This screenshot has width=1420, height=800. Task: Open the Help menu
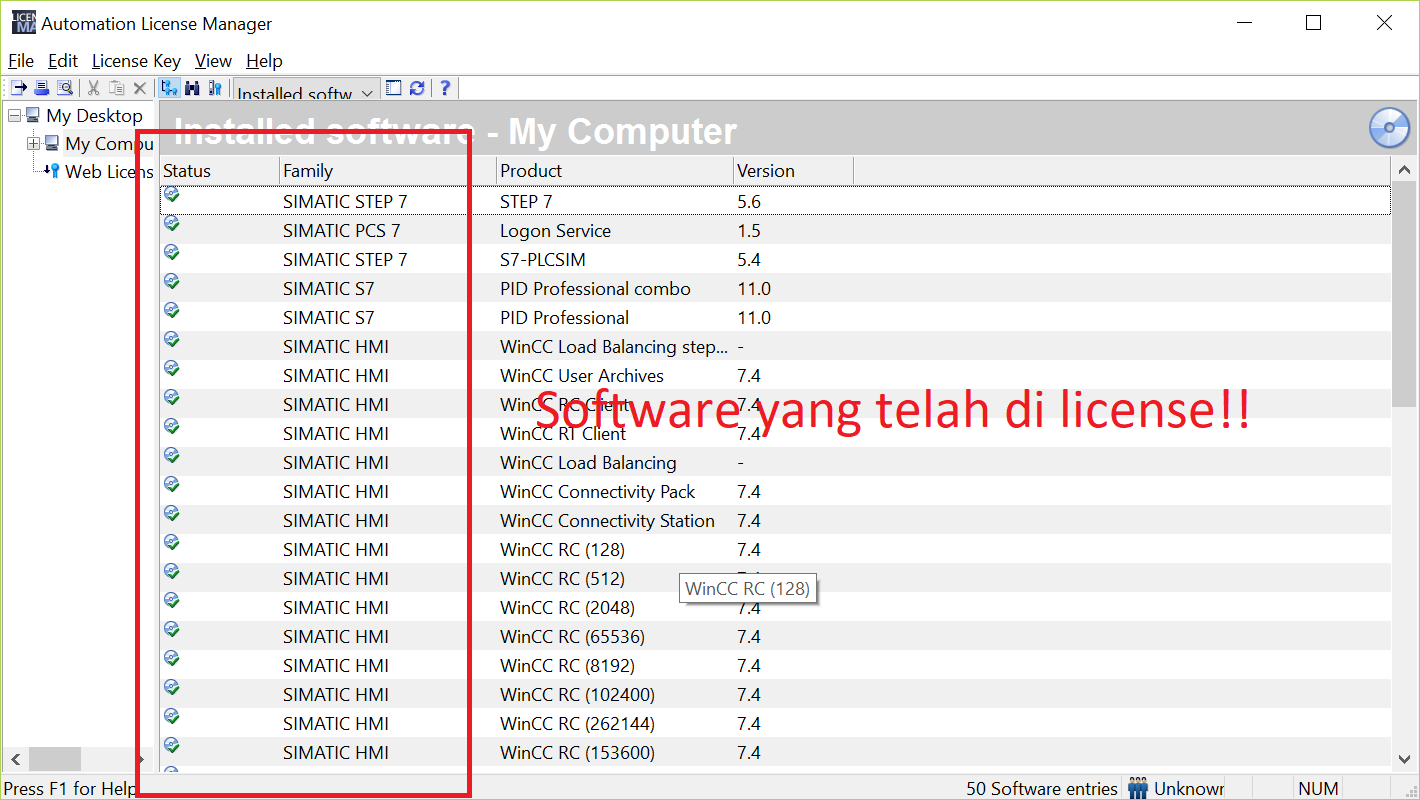tap(264, 61)
